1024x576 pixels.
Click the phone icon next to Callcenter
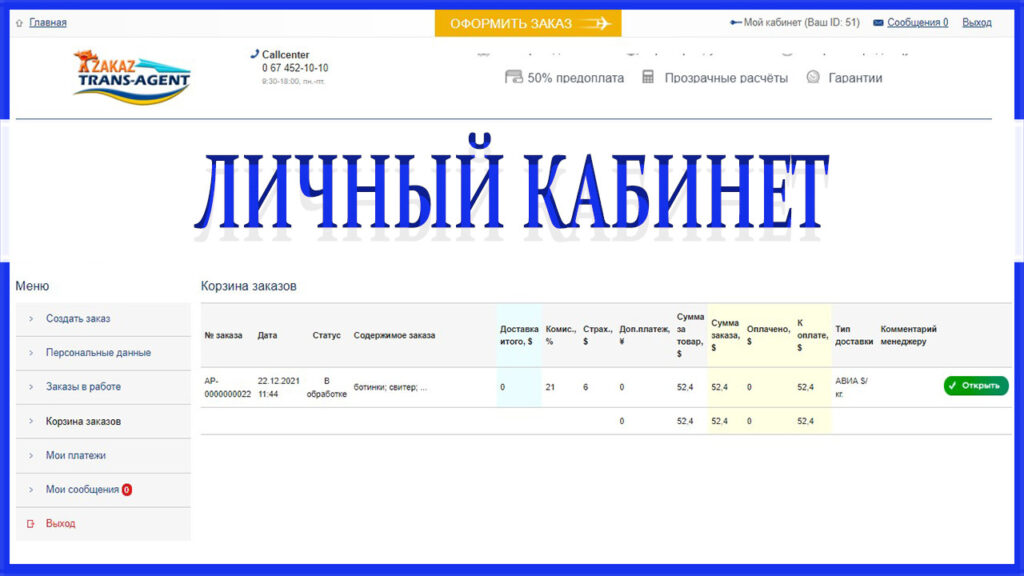pos(254,54)
